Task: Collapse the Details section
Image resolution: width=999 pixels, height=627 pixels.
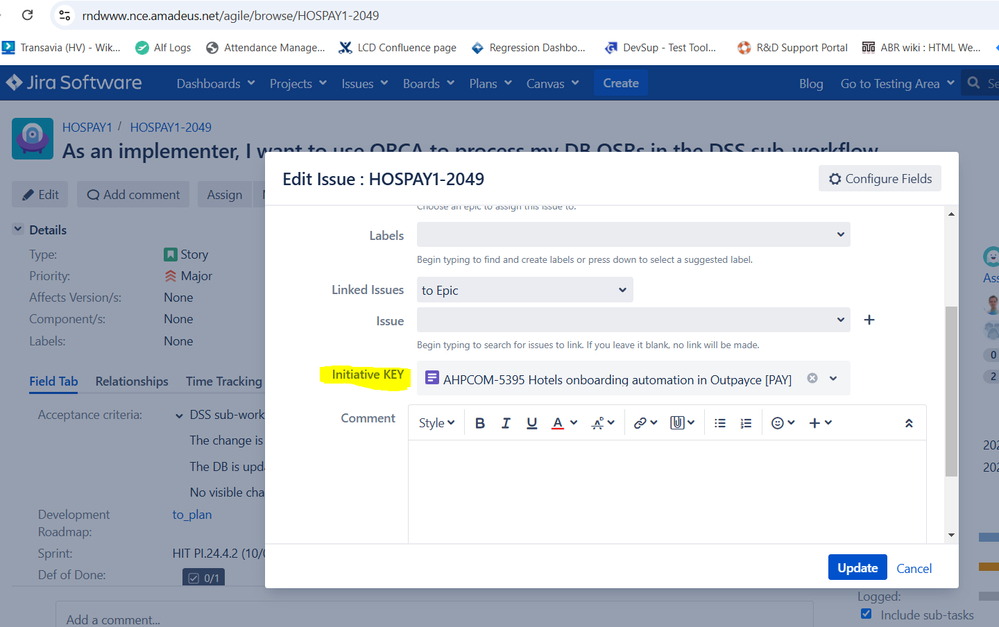Action: (x=18, y=229)
